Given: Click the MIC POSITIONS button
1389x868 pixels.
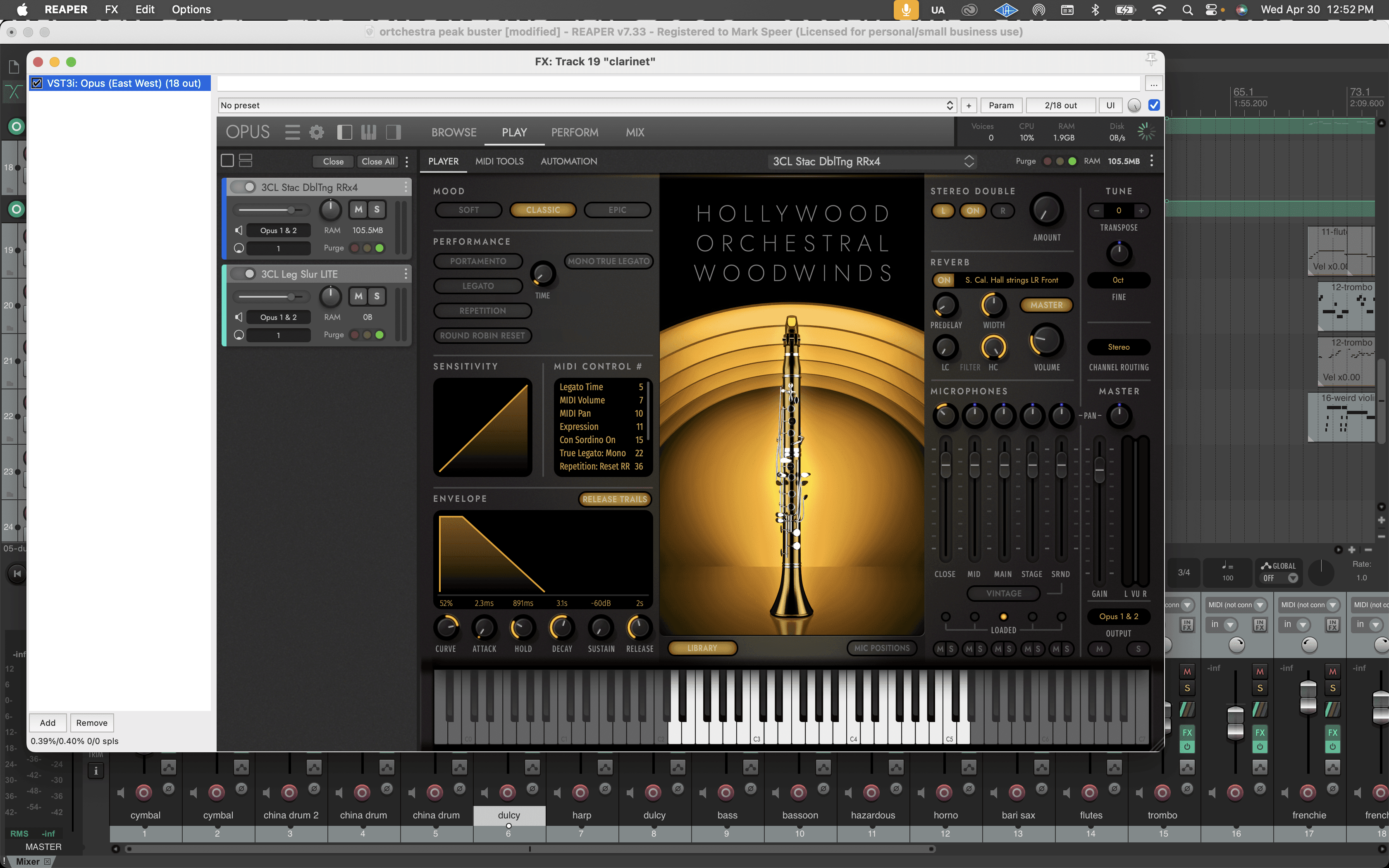Looking at the screenshot, I should (882, 648).
